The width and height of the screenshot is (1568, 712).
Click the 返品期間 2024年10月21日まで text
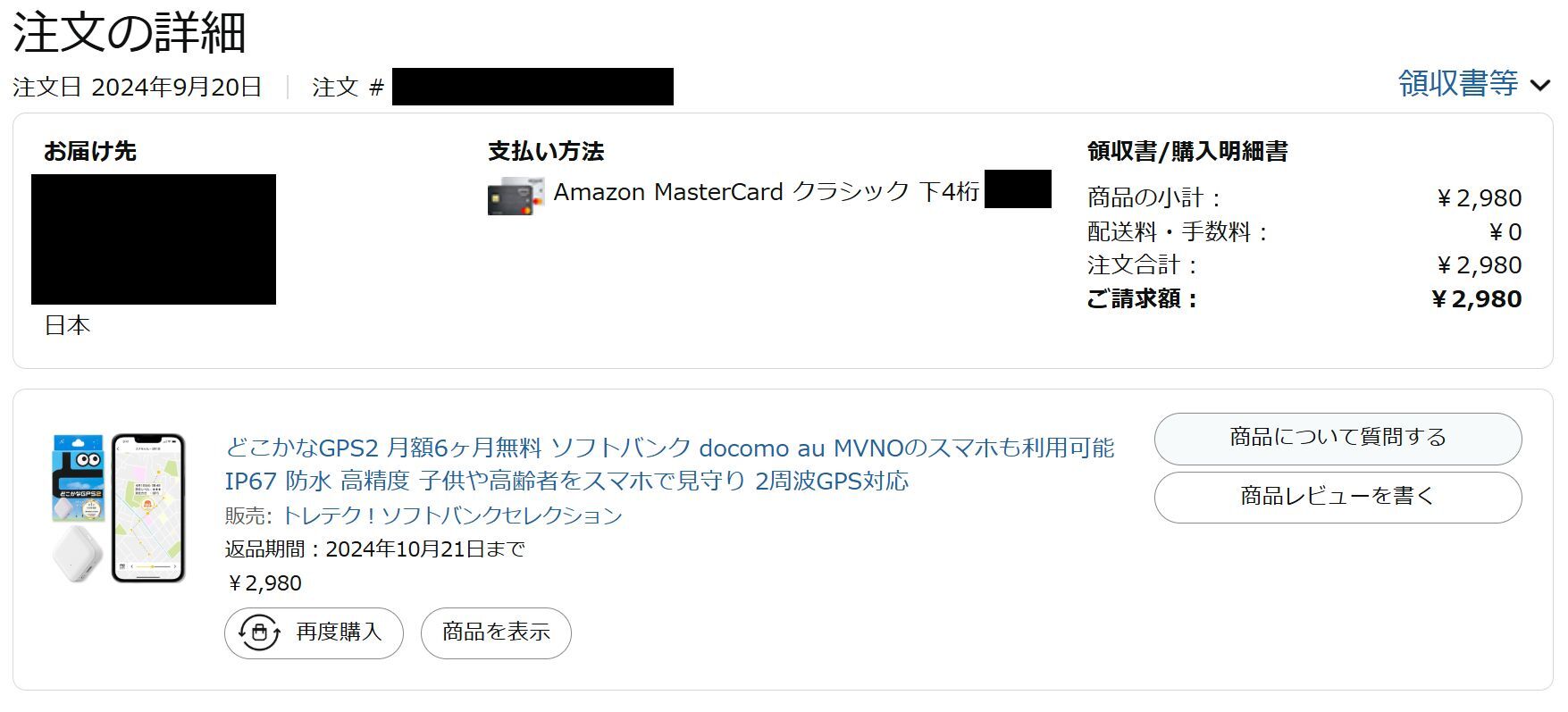click(x=375, y=549)
